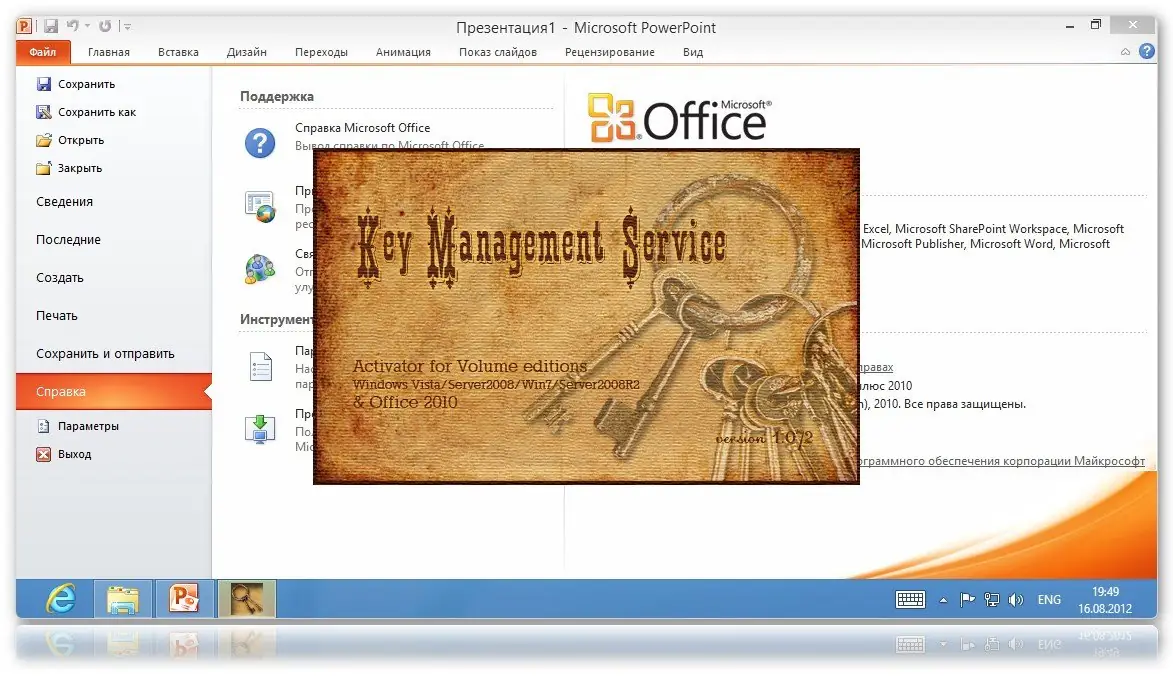Click the PowerPoint app icon in title bar
The width and height of the screenshot is (1173, 676).
25,26
